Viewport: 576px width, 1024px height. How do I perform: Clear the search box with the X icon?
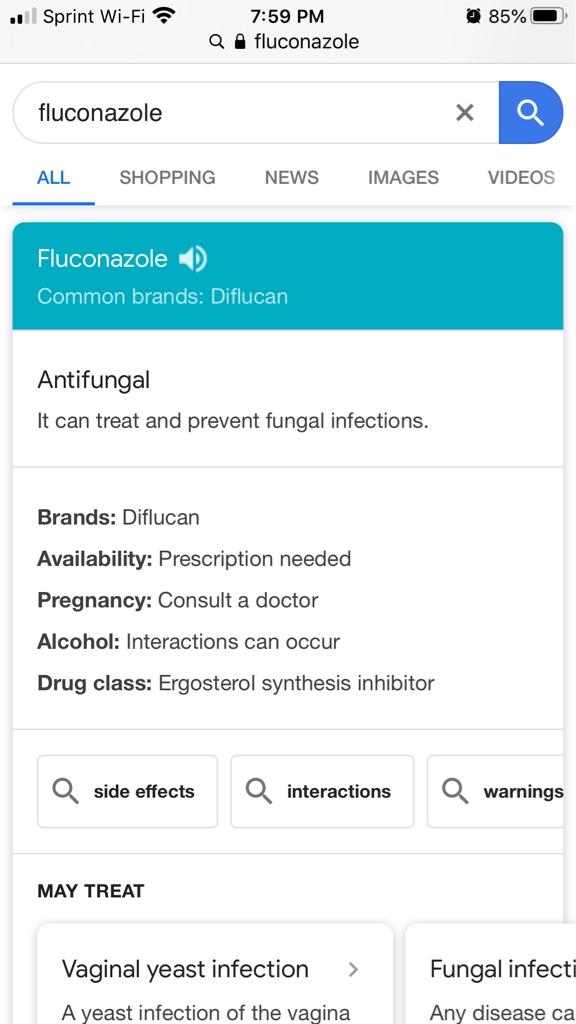[x=464, y=113]
